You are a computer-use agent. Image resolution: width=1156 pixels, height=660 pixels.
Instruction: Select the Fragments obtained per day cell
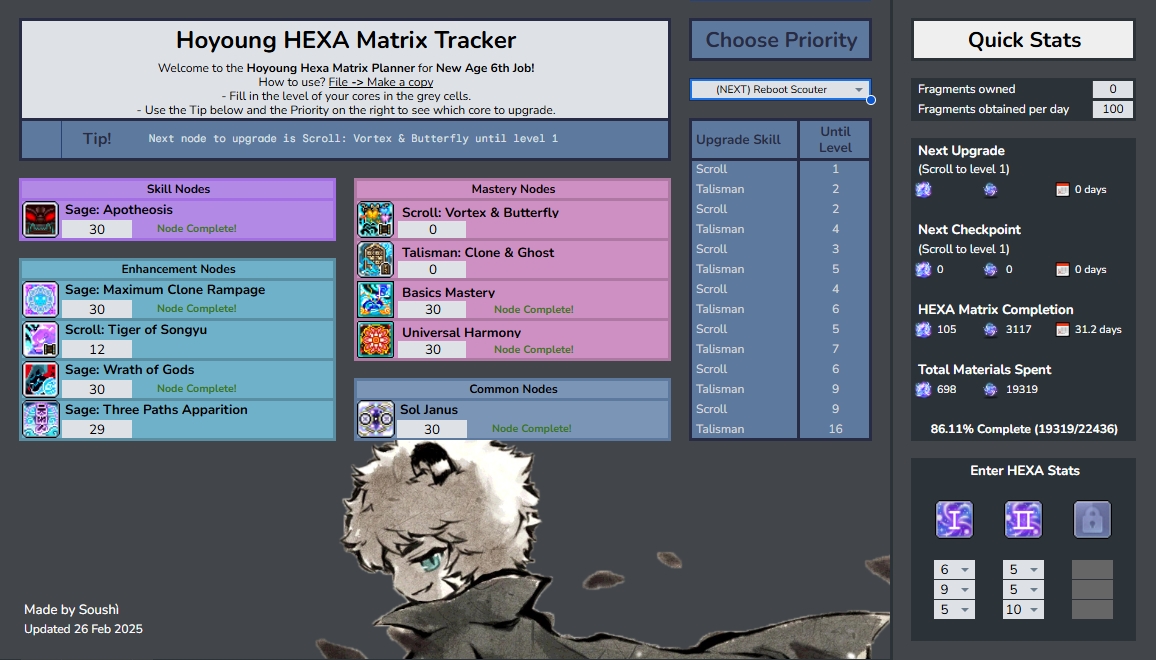pyautogui.click(x=1112, y=110)
